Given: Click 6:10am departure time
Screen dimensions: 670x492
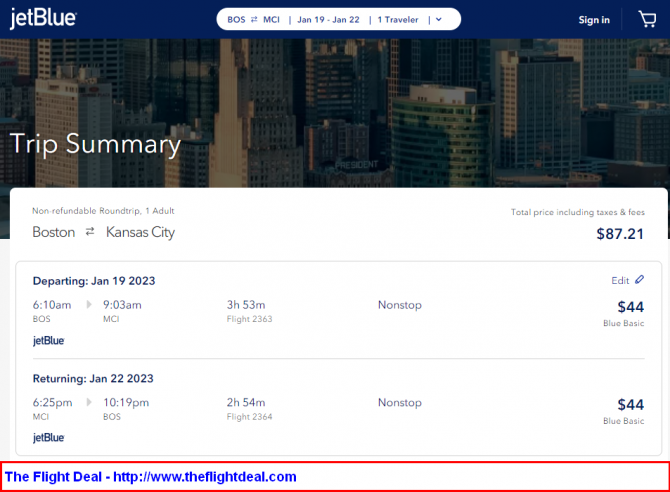Looking at the screenshot, I should [52, 305].
